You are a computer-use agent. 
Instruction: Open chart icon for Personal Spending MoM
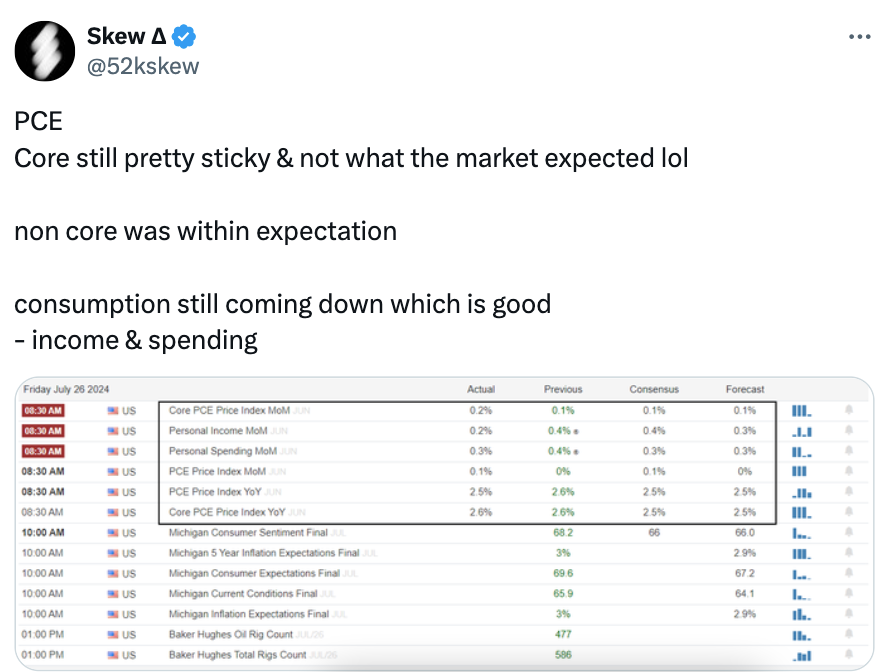pyautogui.click(x=801, y=451)
